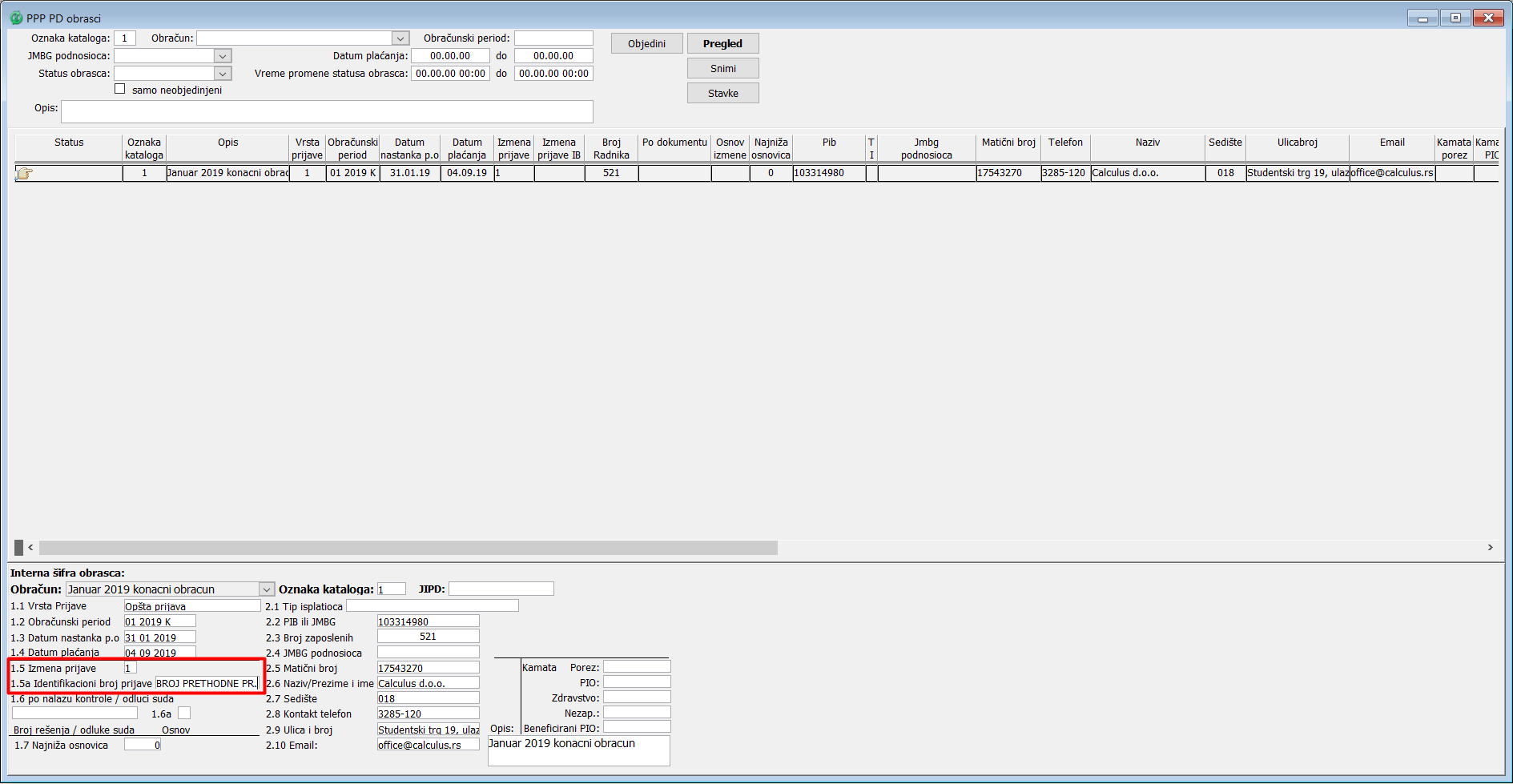Viewport: 1513px width, 784px height.
Task: Click the 2.4 JMBG podnosioca field
Action: [x=429, y=653]
